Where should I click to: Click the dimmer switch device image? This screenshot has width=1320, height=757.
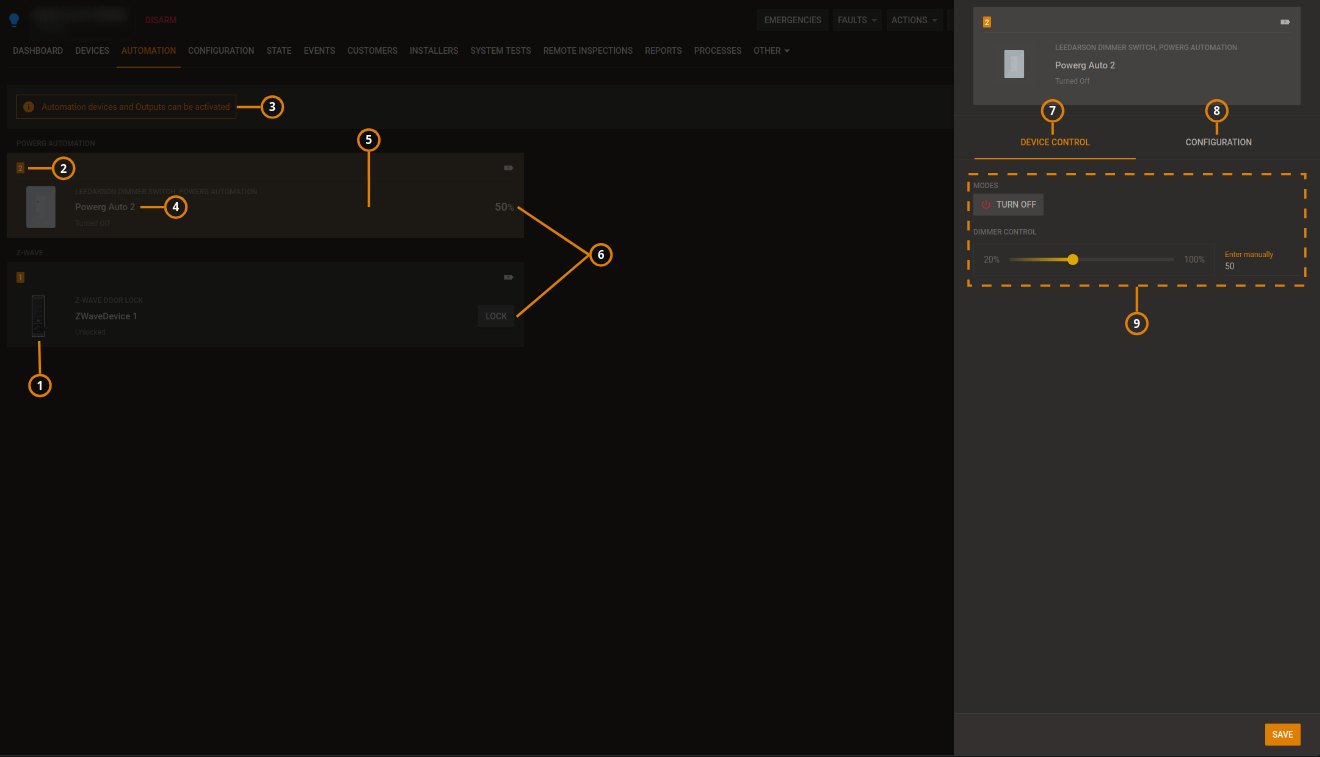[40, 207]
